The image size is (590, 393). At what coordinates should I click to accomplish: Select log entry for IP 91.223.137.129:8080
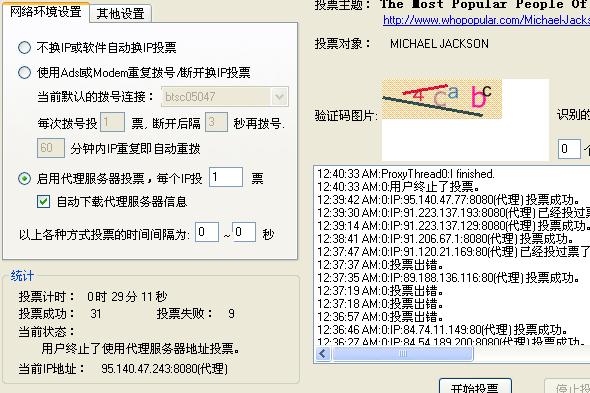(x=453, y=226)
